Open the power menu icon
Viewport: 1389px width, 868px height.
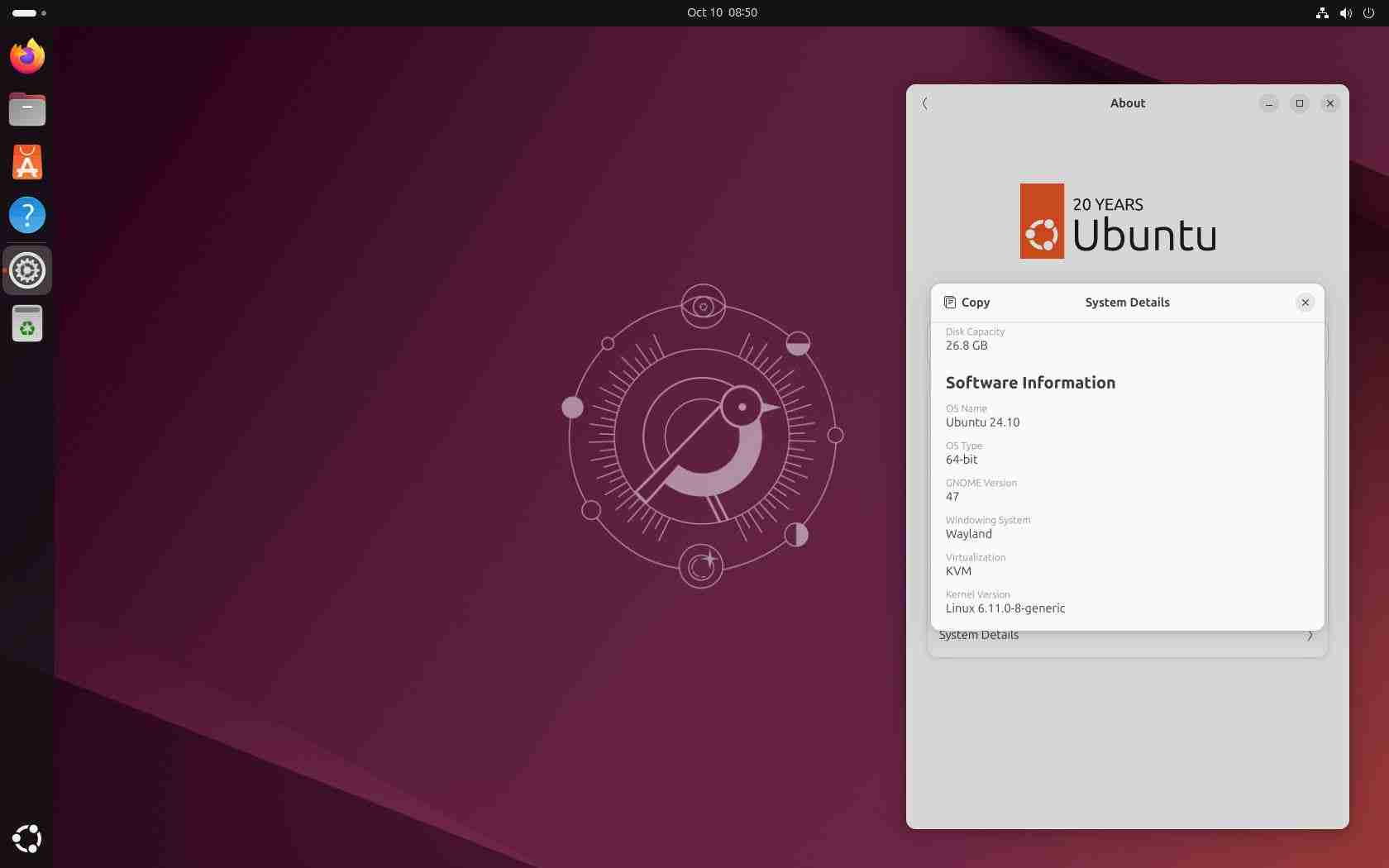tap(1370, 13)
